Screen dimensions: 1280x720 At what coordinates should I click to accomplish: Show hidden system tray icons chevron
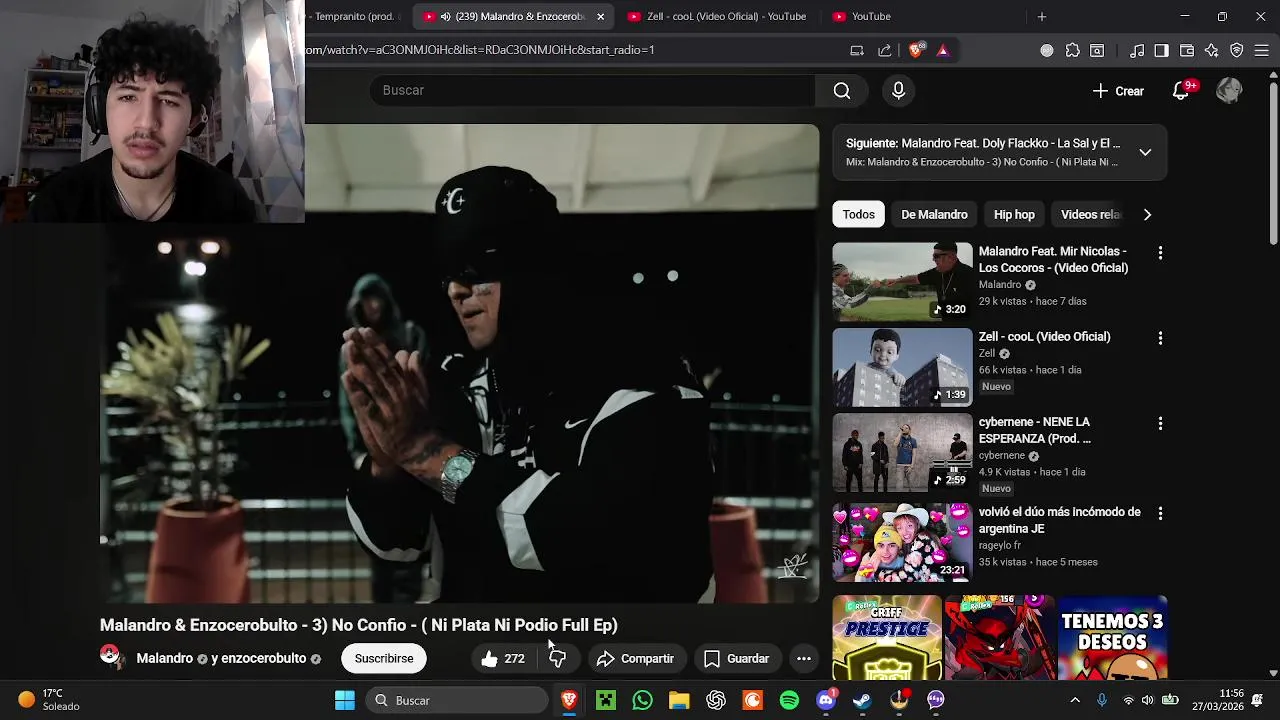pos(1075,701)
